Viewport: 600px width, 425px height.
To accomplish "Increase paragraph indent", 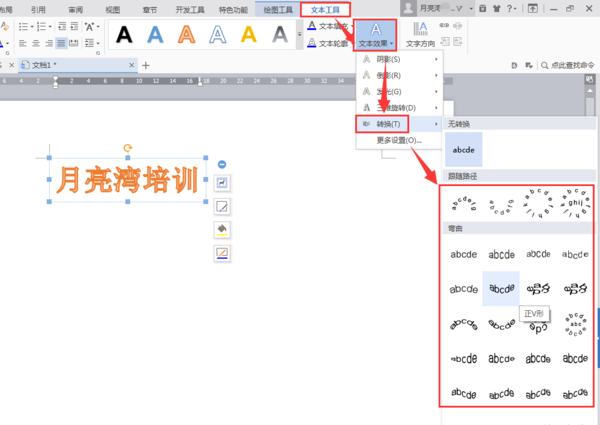I will click(74, 26).
